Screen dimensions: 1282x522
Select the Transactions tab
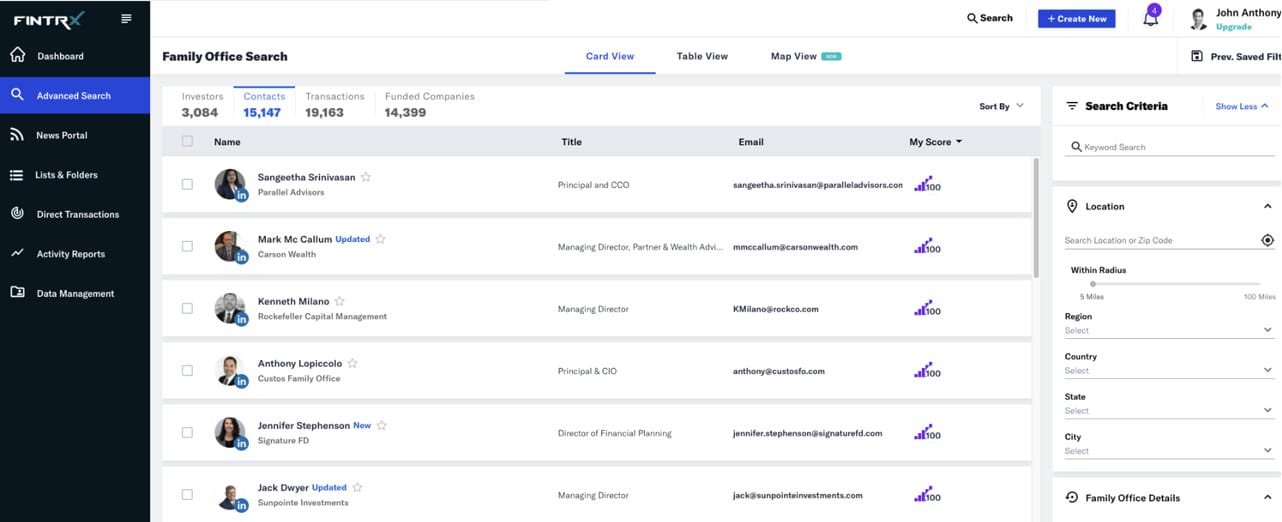(335, 104)
